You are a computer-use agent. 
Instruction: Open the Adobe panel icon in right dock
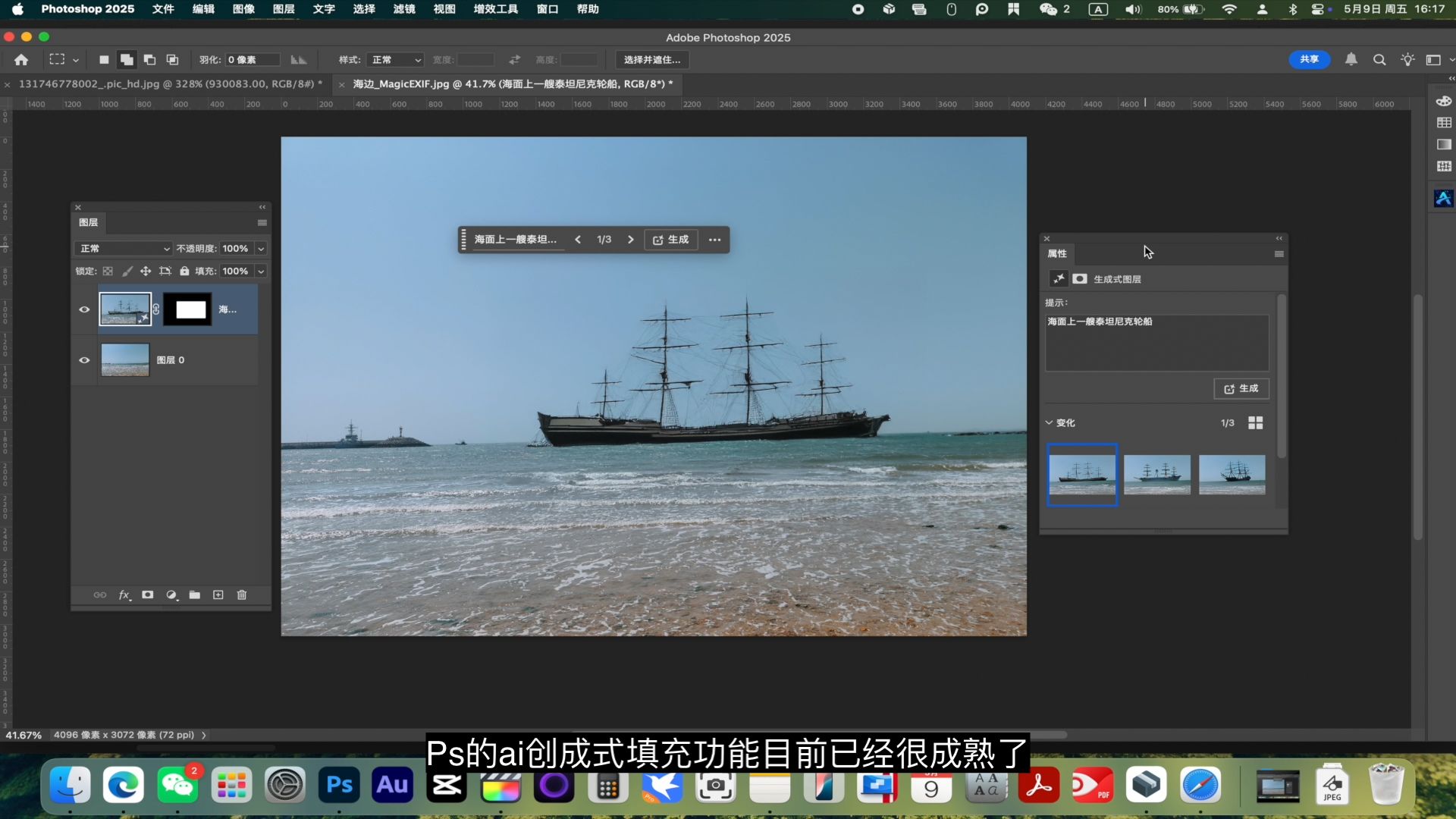[x=1443, y=199]
